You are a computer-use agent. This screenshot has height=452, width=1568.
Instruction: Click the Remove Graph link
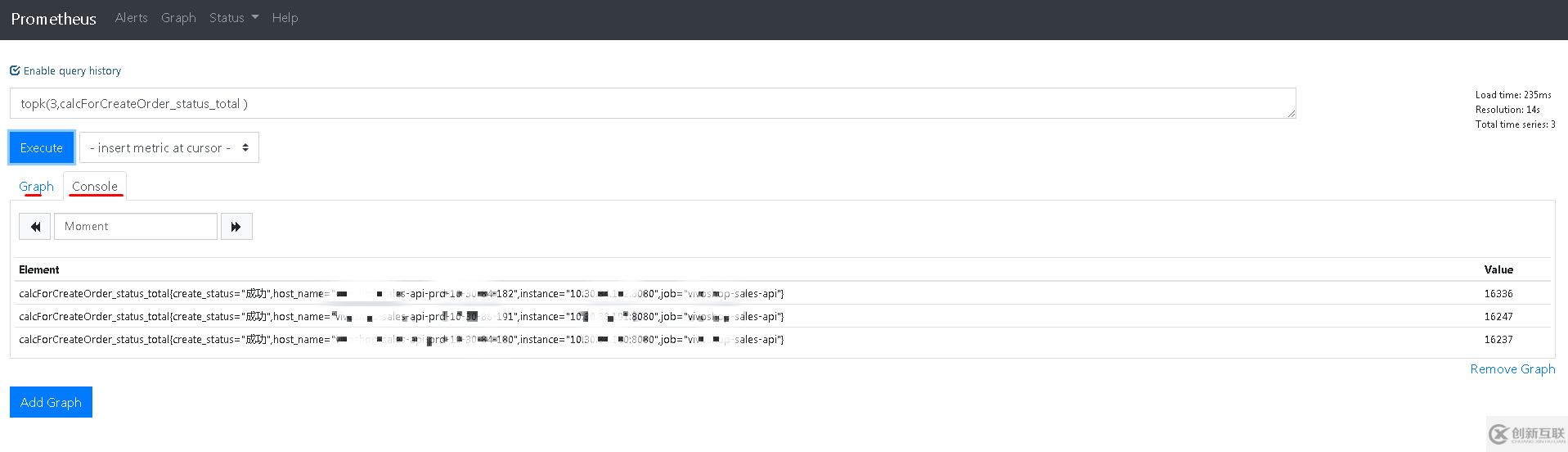[1512, 369]
